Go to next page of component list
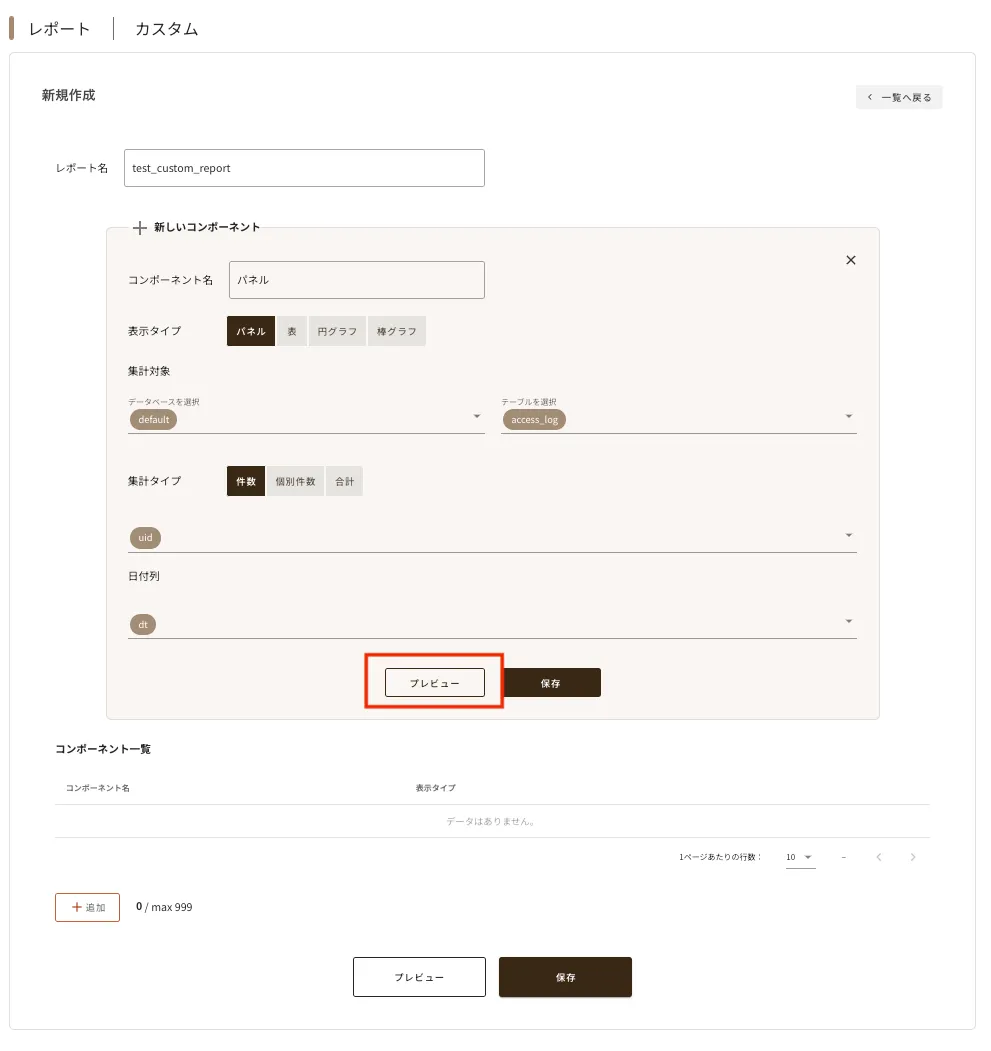Image resolution: width=991 pixels, height=1051 pixels. tap(912, 857)
